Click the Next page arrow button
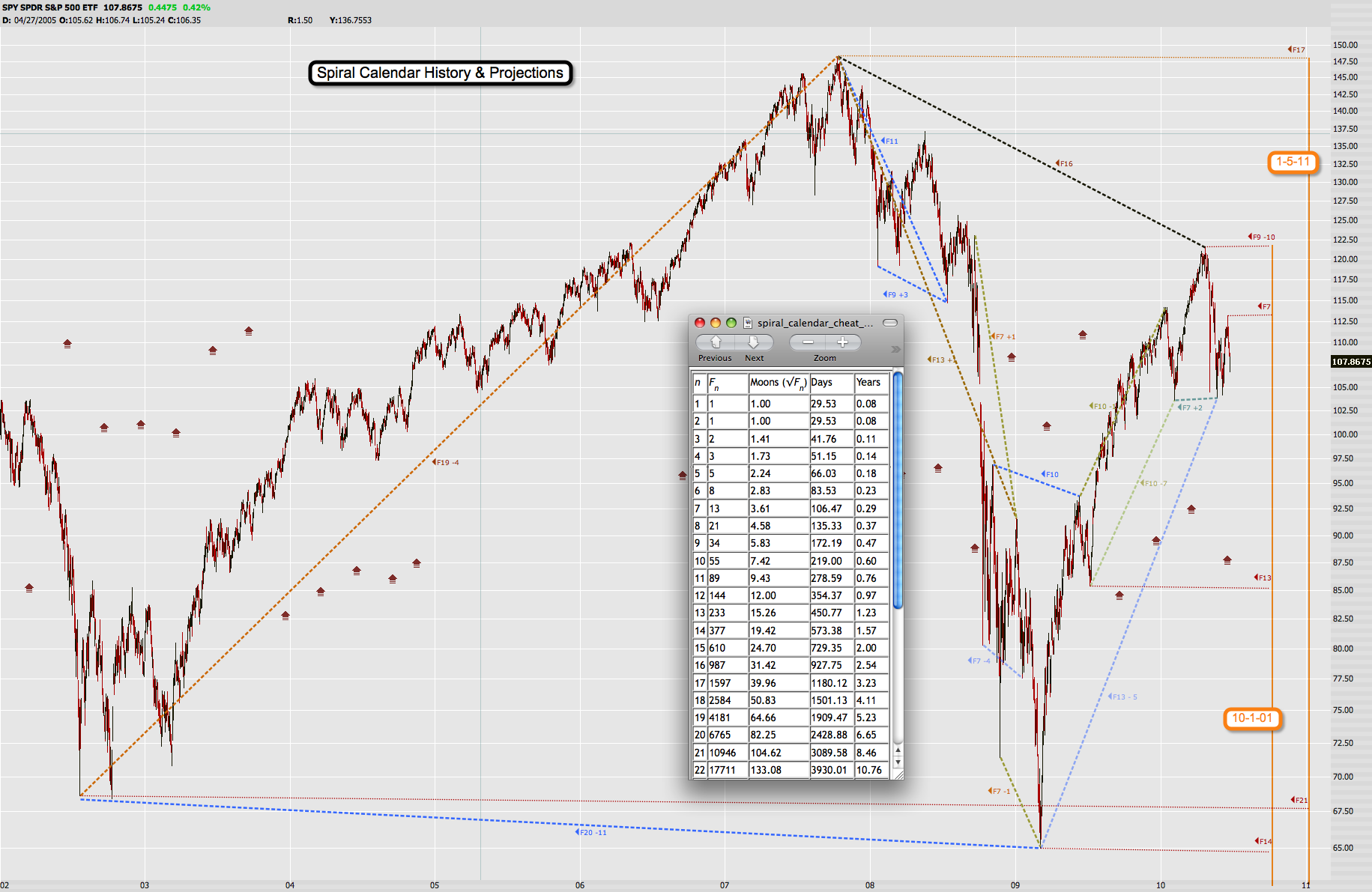 point(754,342)
